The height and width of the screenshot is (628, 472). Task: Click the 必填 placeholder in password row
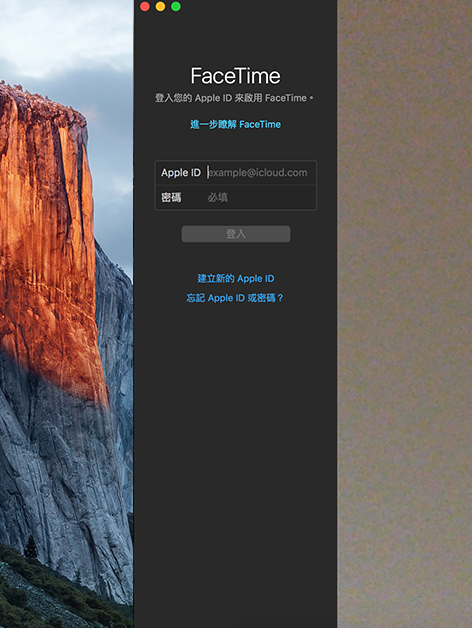coord(218,197)
